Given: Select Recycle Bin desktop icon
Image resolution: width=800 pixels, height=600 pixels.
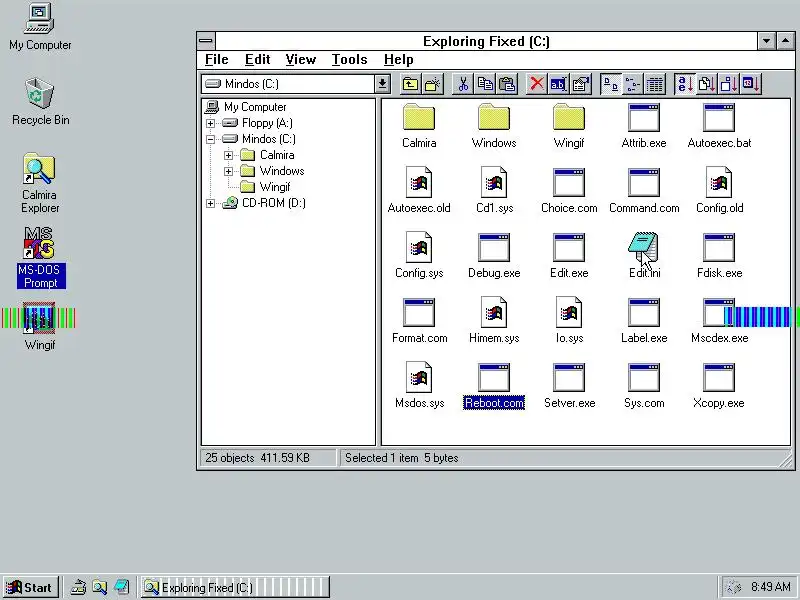Looking at the screenshot, I should [x=40, y=102].
